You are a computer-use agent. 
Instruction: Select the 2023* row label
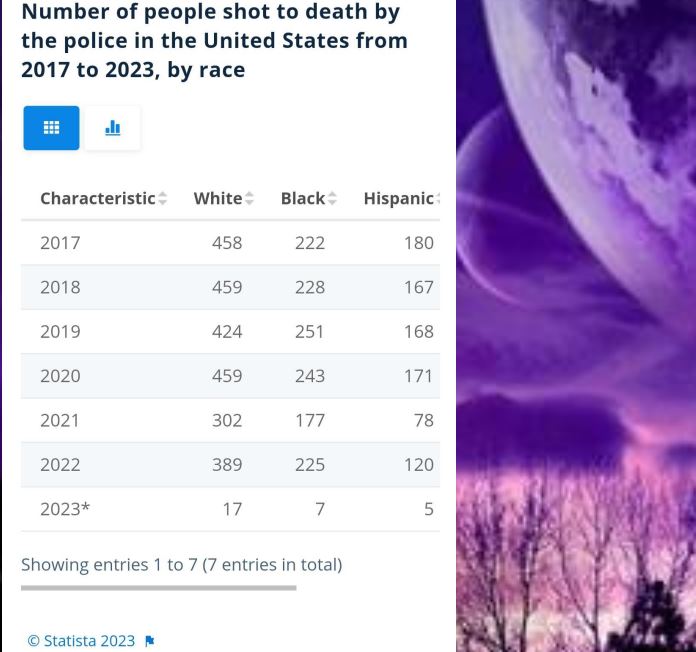[x=65, y=509]
